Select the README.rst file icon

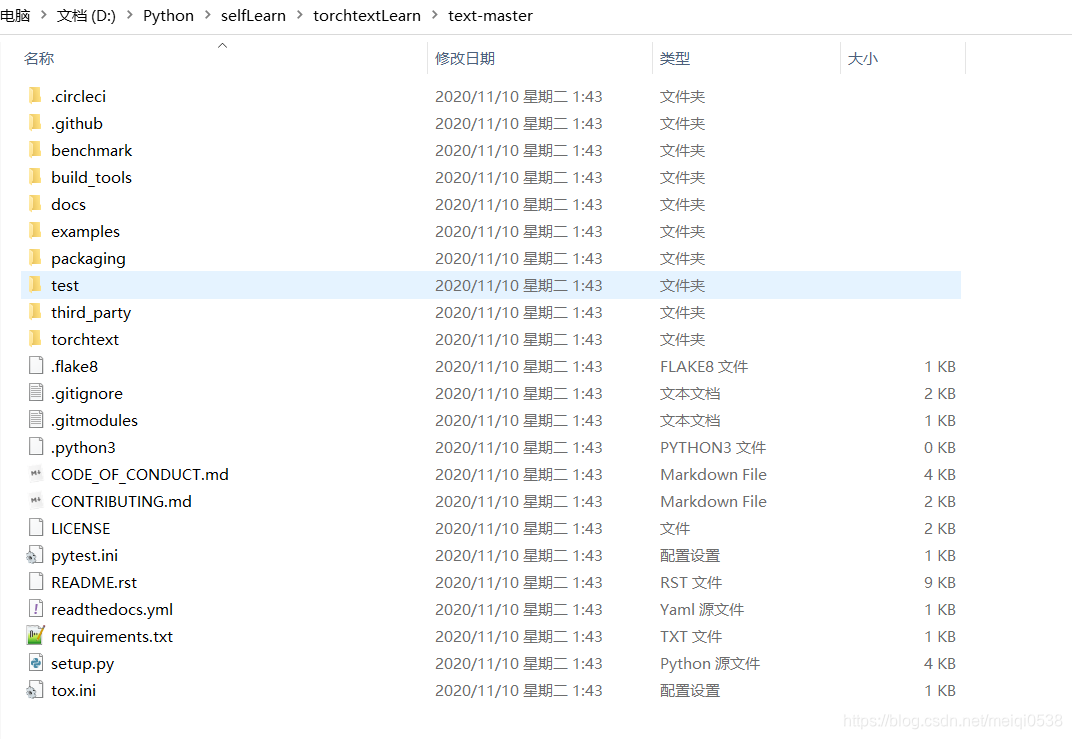pyautogui.click(x=36, y=581)
